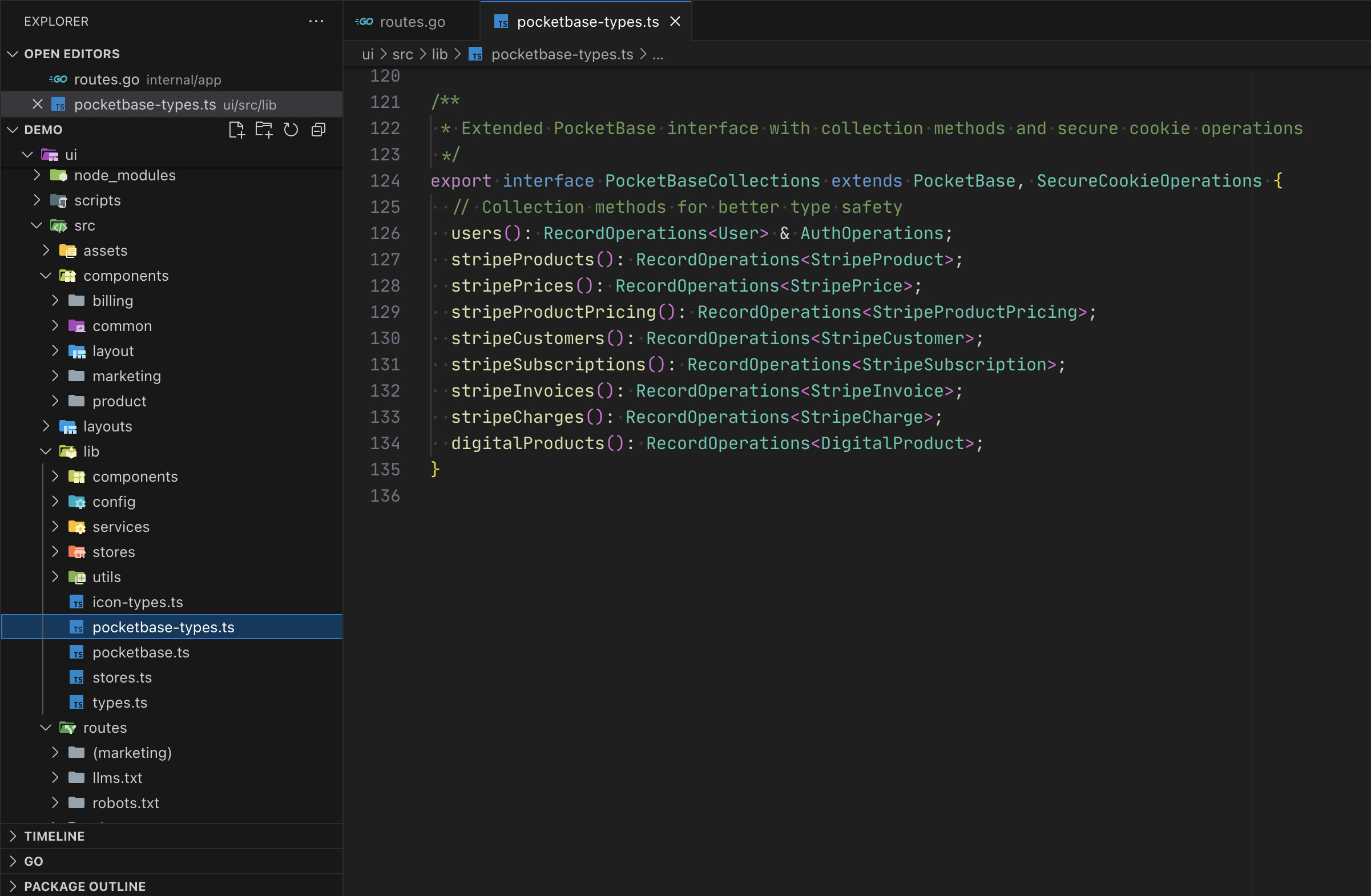Screen dimensions: 1371x896
Task: Click the EXPLORER panel title
Action: [57, 21]
